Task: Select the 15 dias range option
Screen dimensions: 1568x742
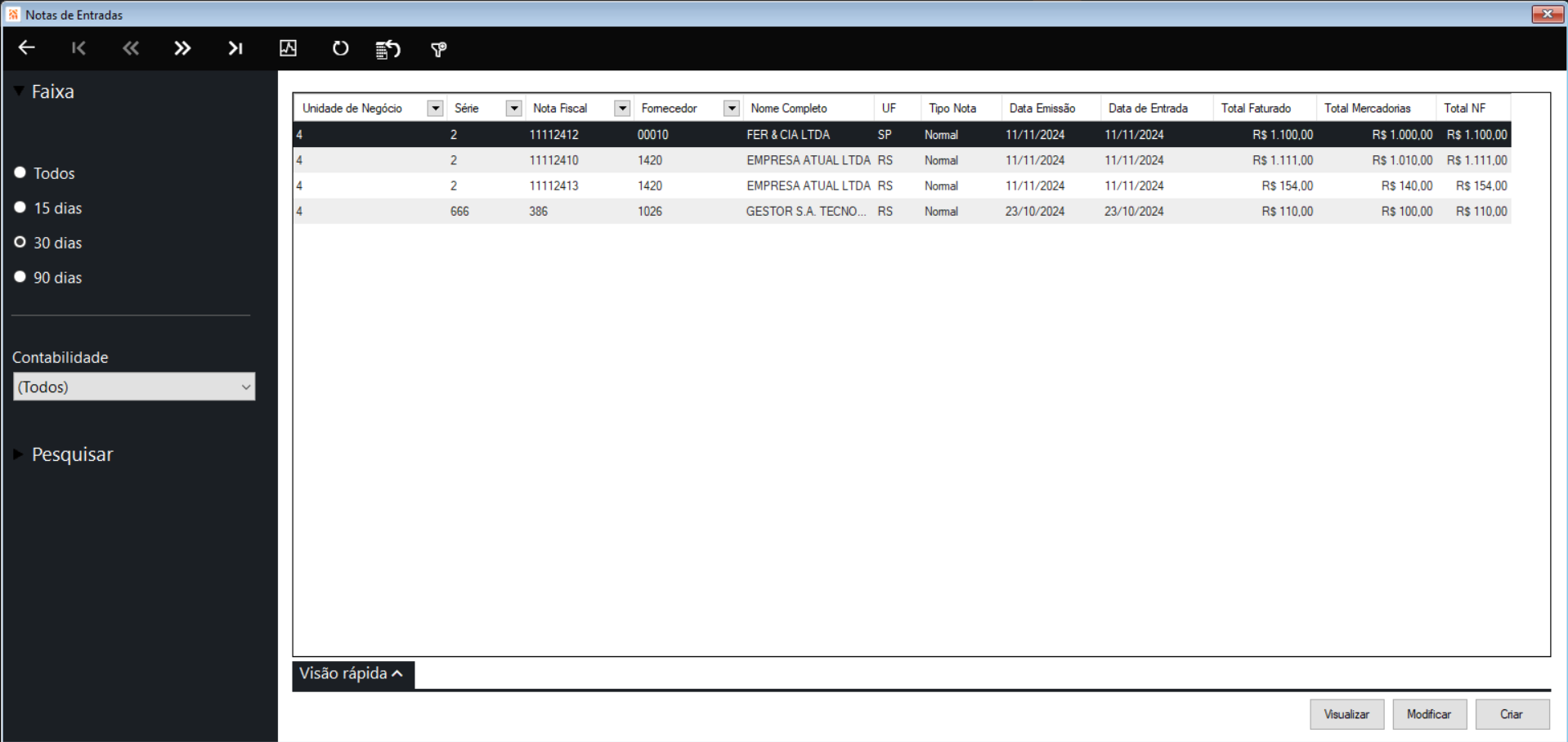Action: tap(20, 208)
